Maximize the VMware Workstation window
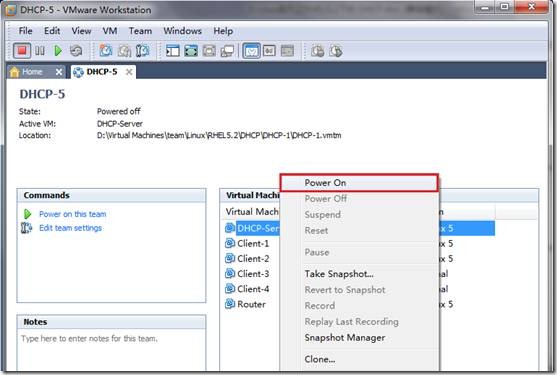The image size is (557, 375). click(x=504, y=7)
